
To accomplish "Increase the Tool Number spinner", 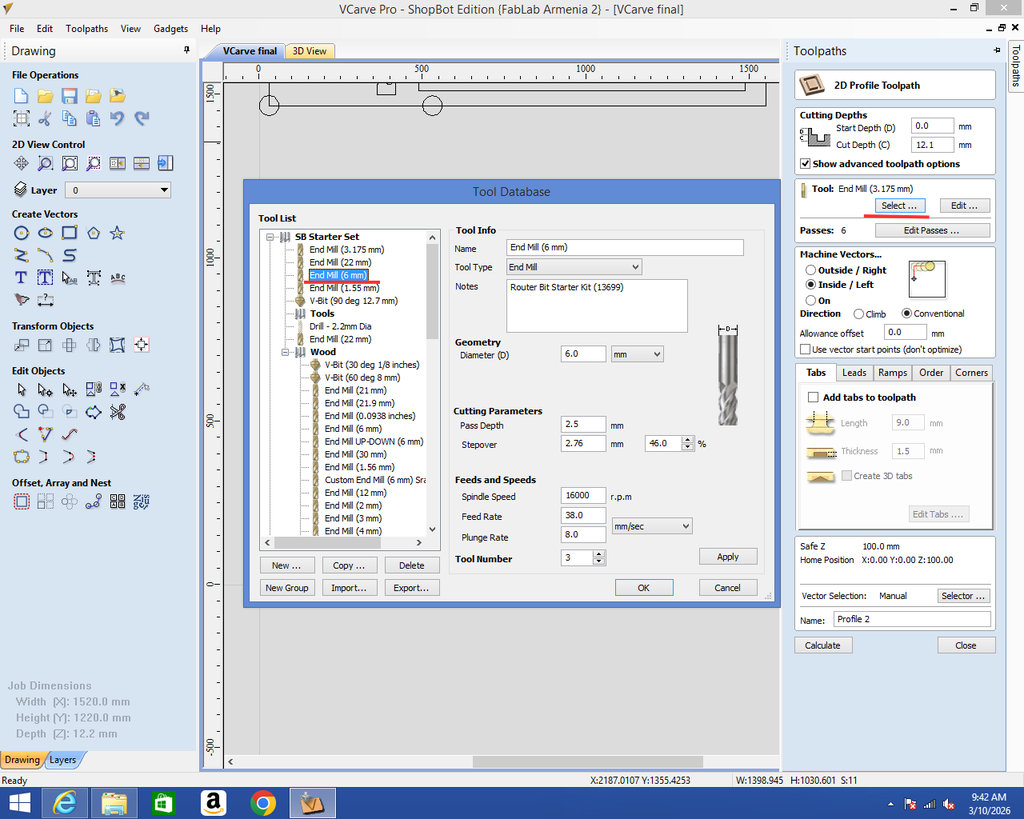I will point(599,554).
